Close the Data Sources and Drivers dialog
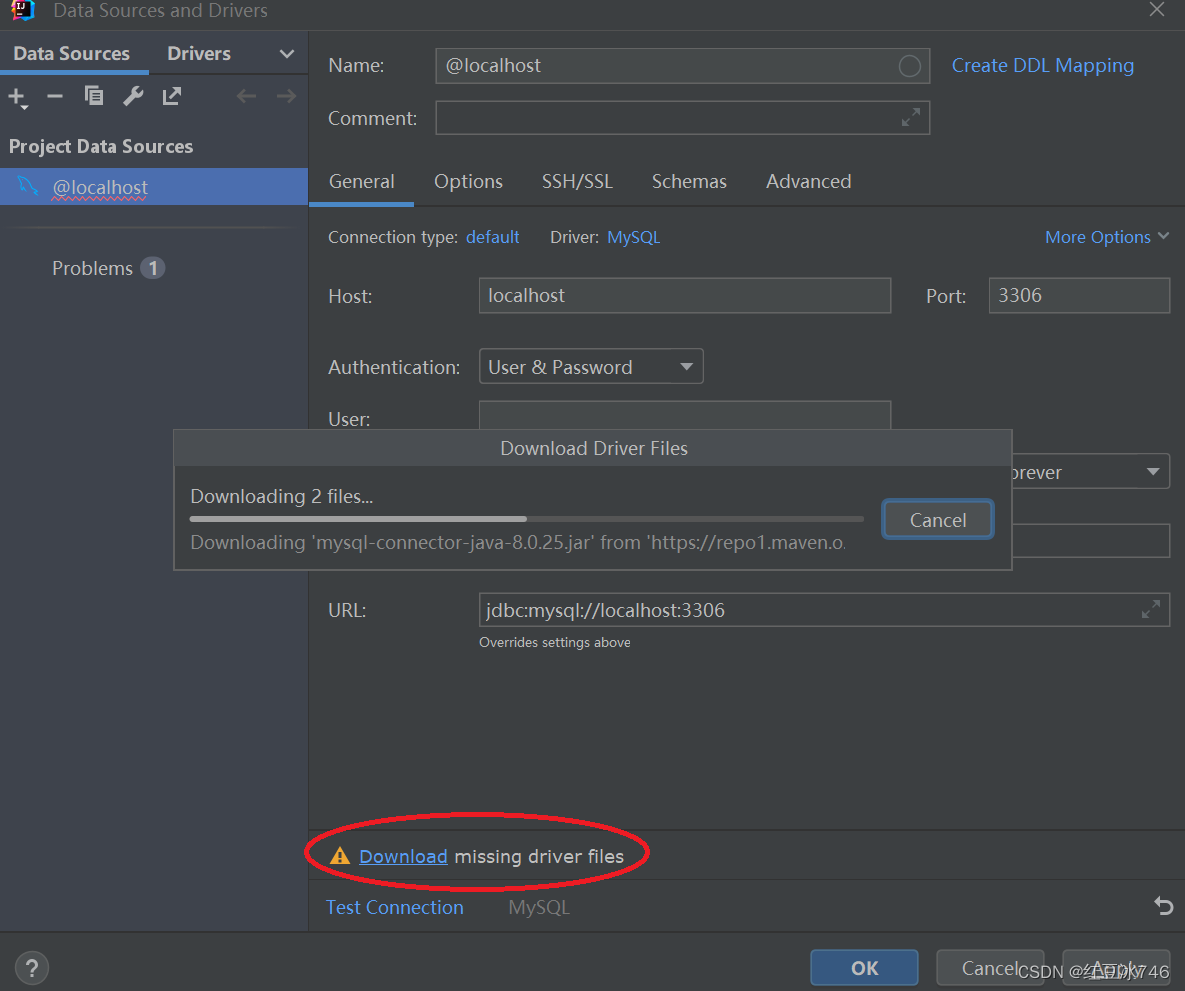 (x=1156, y=10)
